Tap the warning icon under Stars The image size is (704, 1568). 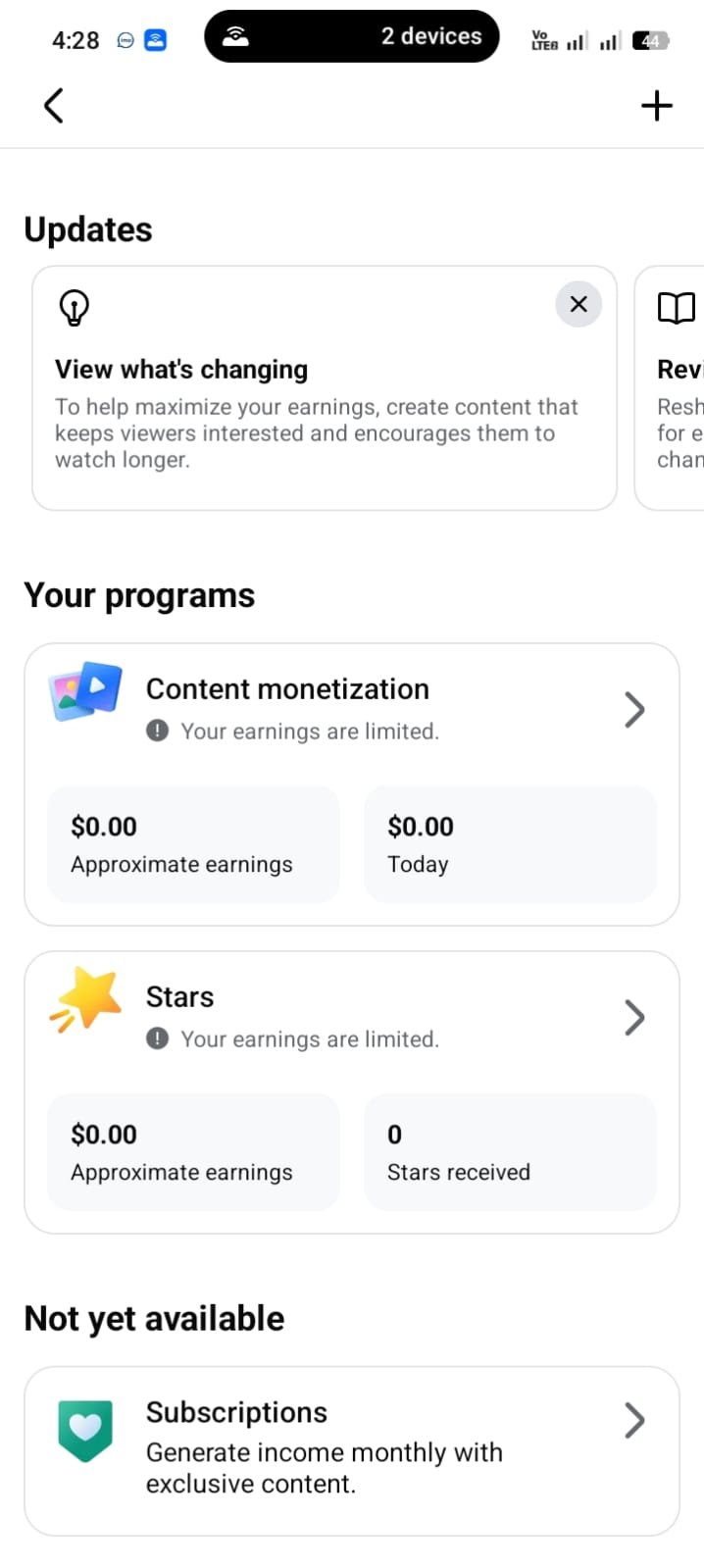(x=157, y=1038)
